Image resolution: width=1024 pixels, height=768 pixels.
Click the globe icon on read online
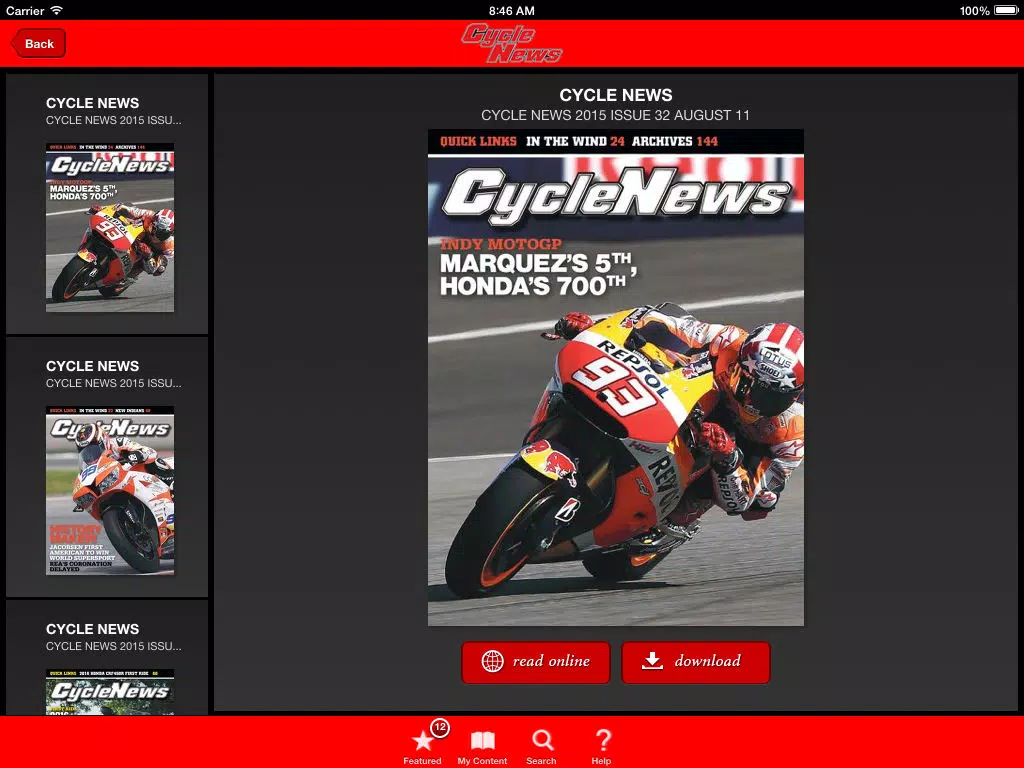[x=492, y=662]
